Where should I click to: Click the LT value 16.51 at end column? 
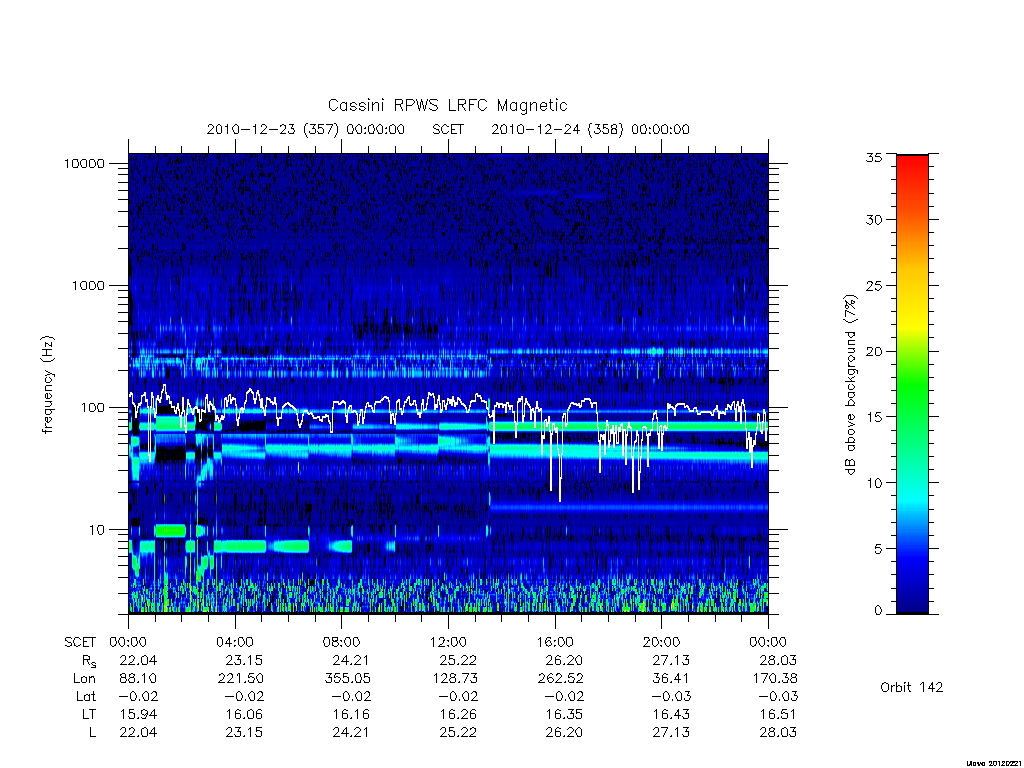click(x=778, y=714)
